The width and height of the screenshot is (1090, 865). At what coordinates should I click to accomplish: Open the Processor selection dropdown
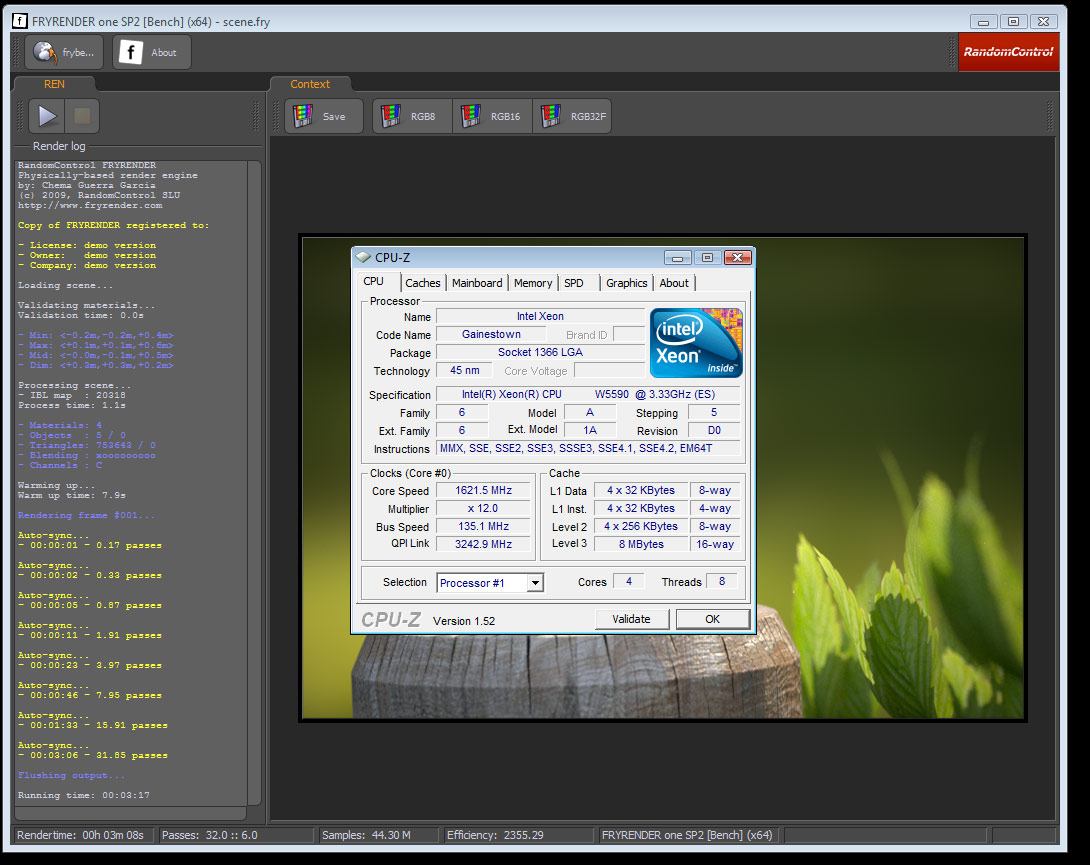click(x=535, y=583)
